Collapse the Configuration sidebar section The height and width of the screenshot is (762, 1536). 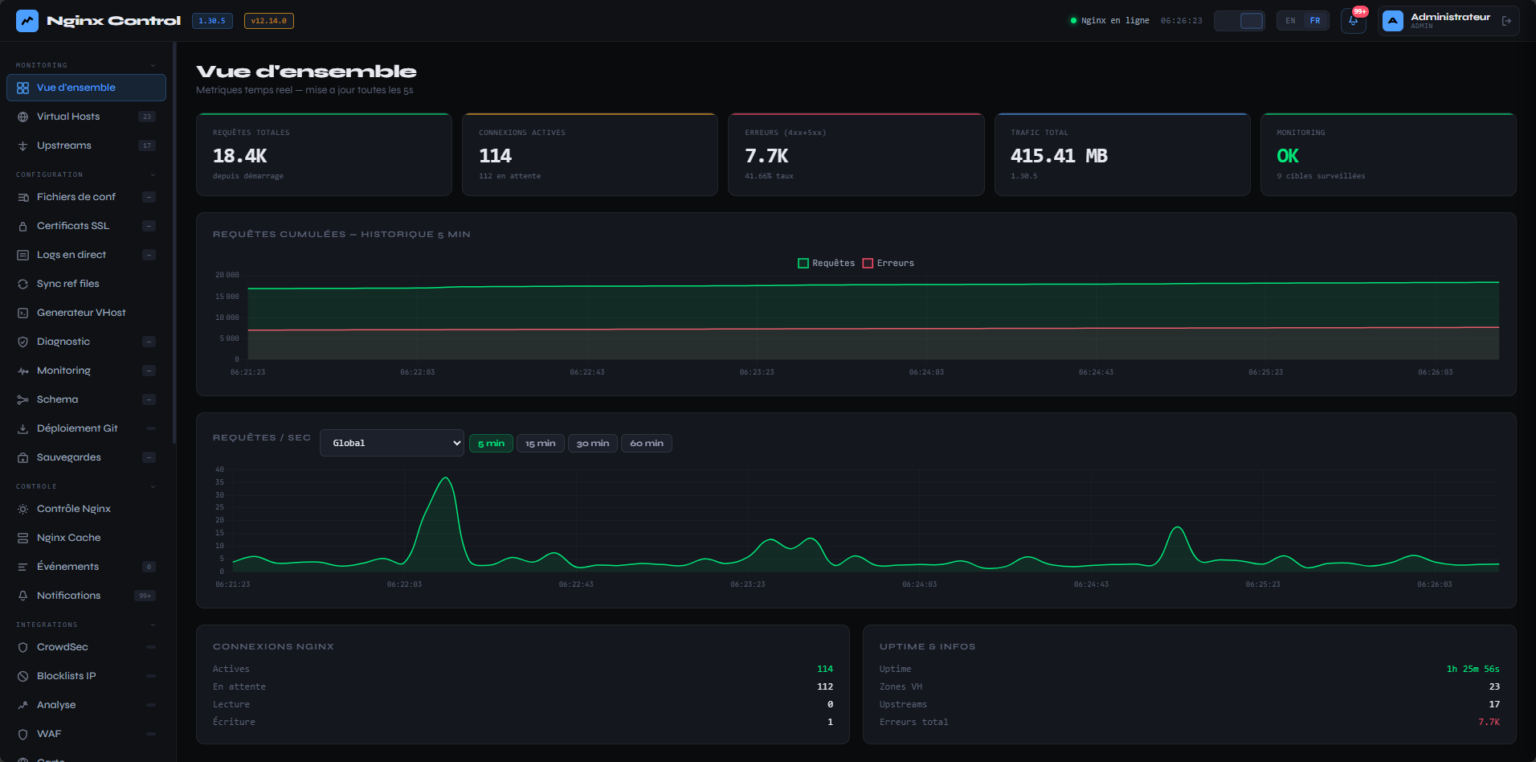pos(153,175)
